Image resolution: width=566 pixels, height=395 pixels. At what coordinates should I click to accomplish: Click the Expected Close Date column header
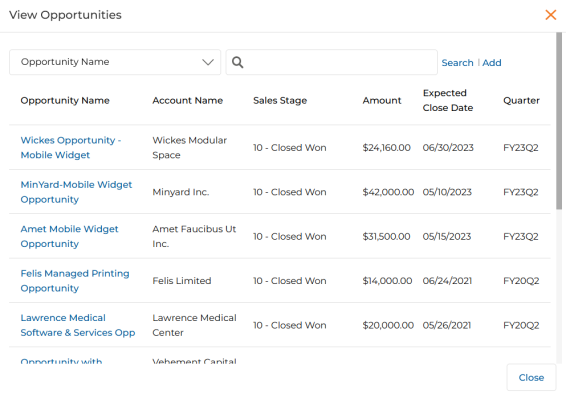448,100
